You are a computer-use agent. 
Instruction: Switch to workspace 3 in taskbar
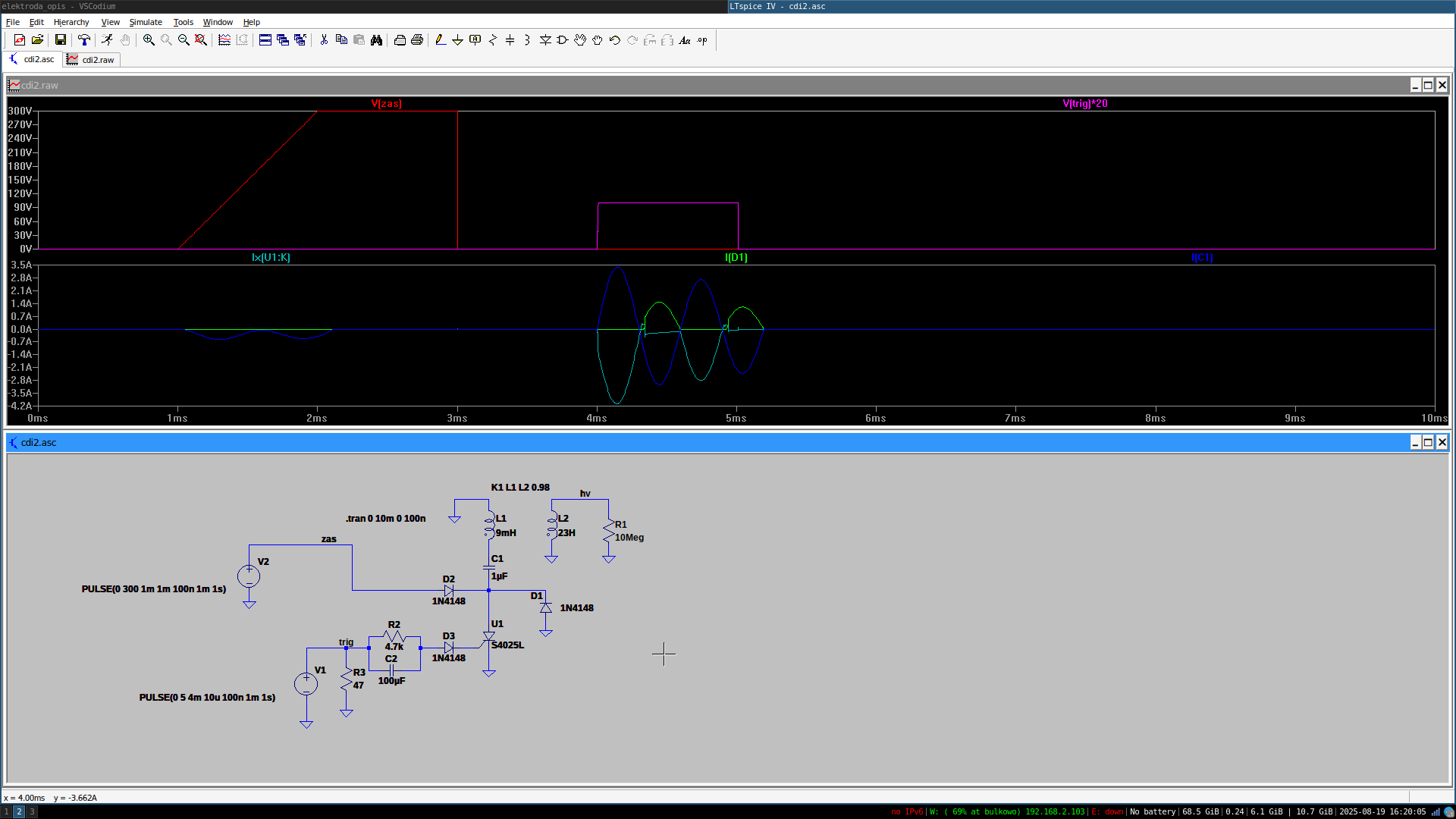tap(32, 811)
